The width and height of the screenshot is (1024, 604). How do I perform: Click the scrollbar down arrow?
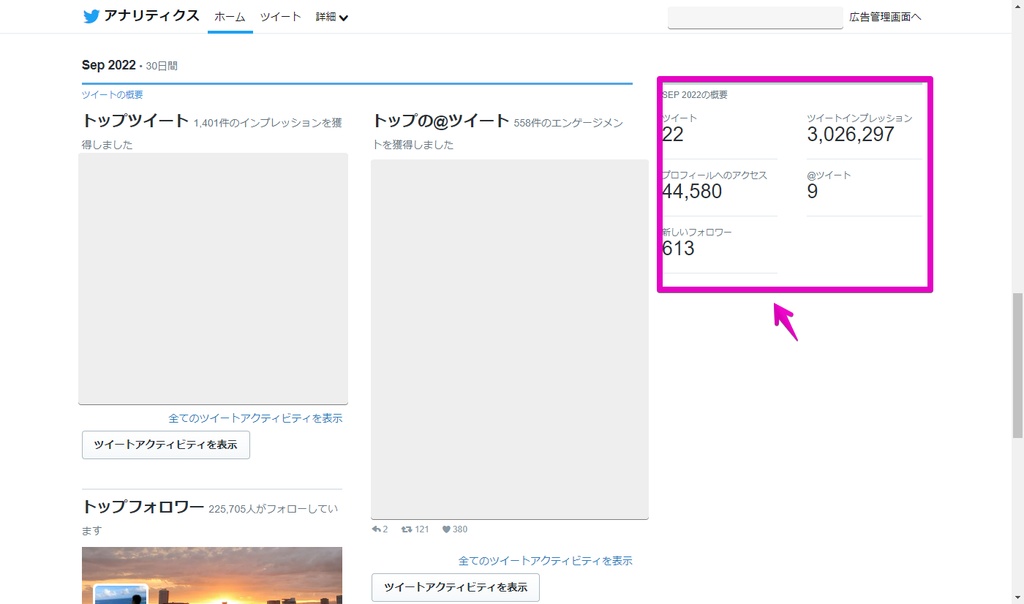click(x=1017, y=597)
